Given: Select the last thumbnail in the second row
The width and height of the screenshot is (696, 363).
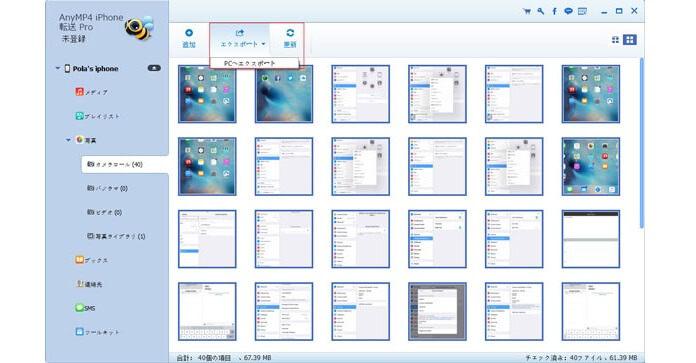Looking at the screenshot, I should click(x=590, y=166).
